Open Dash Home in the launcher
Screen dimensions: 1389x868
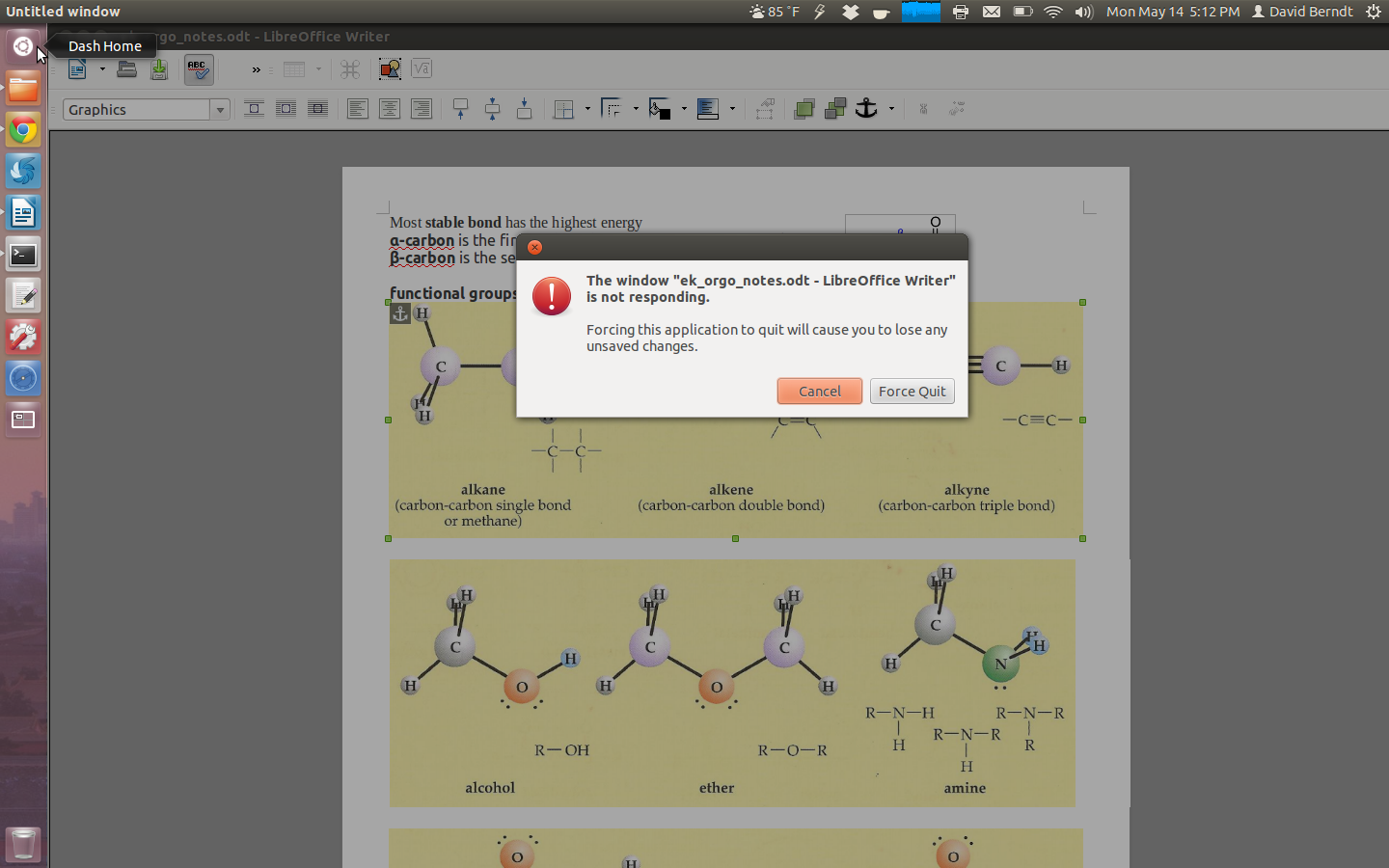pos(23,46)
